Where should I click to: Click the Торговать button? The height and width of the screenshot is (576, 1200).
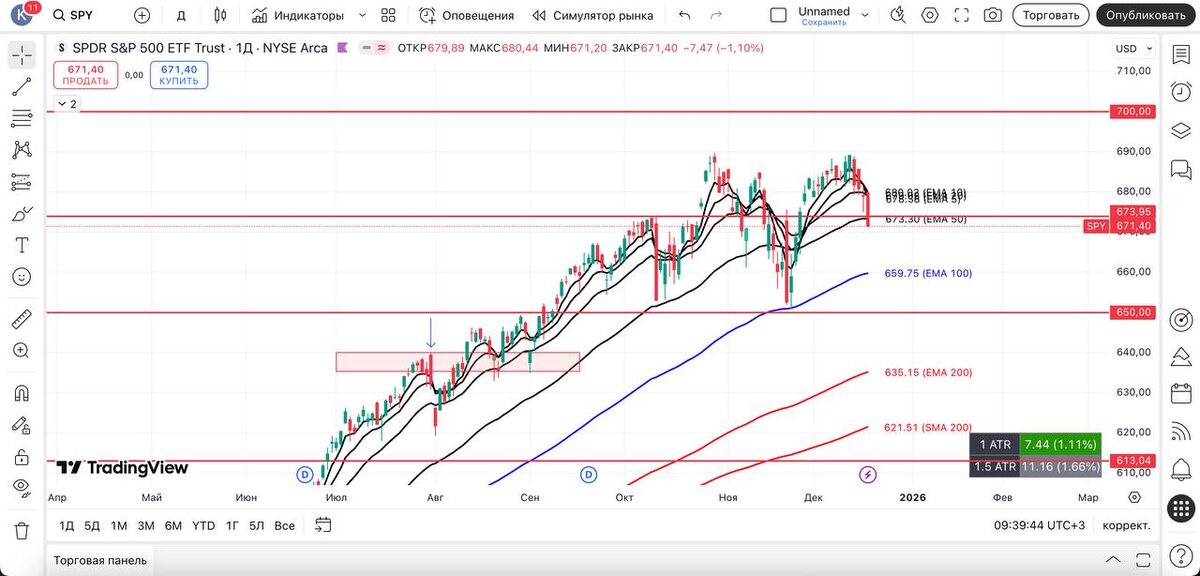point(1051,15)
